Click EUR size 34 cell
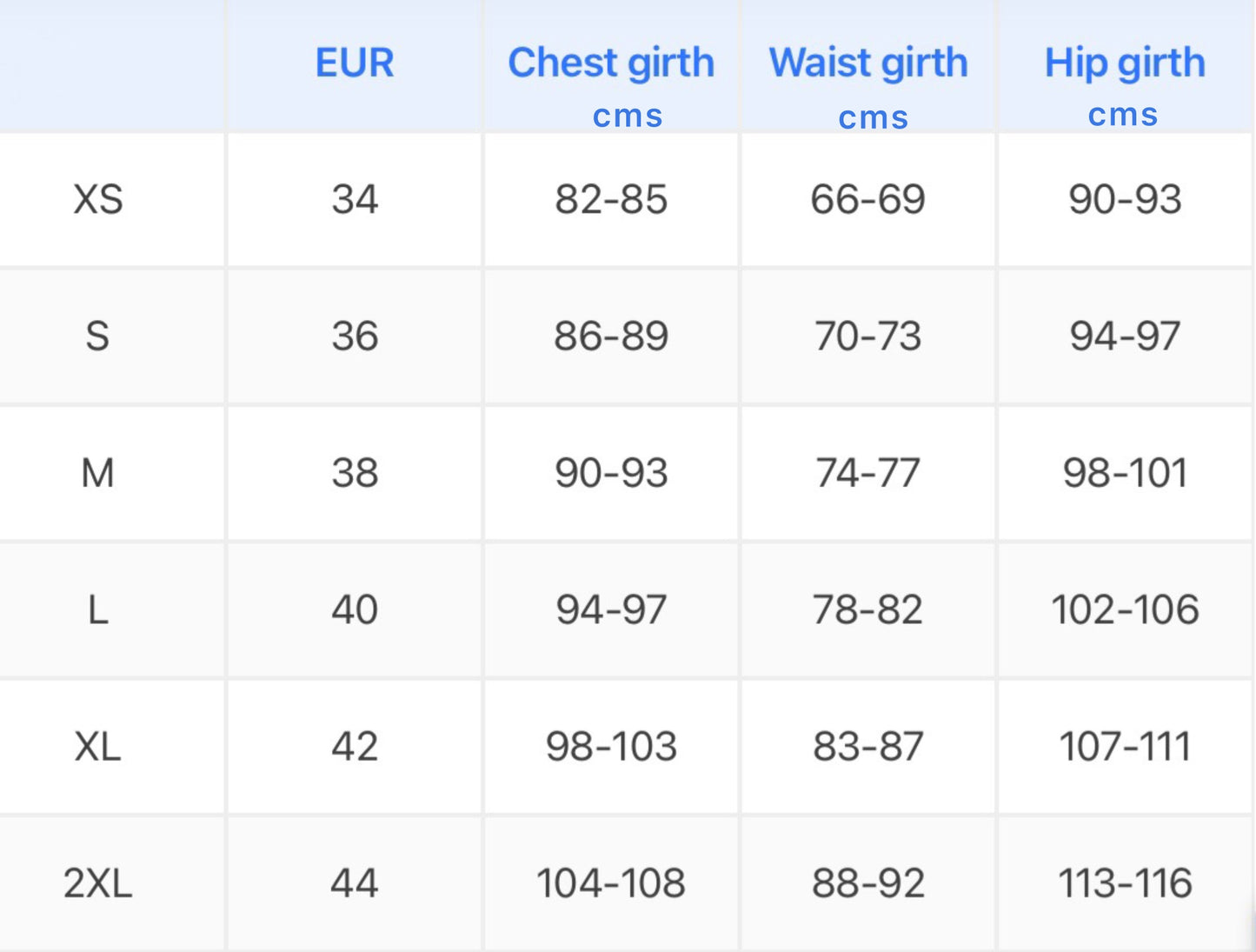 click(355, 200)
